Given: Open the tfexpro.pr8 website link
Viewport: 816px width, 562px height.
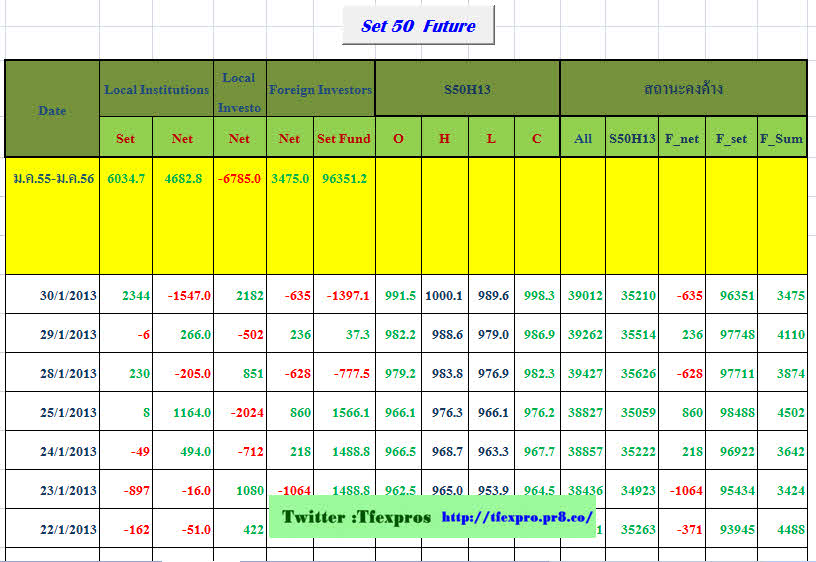Looking at the screenshot, I should [x=517, y=517].
